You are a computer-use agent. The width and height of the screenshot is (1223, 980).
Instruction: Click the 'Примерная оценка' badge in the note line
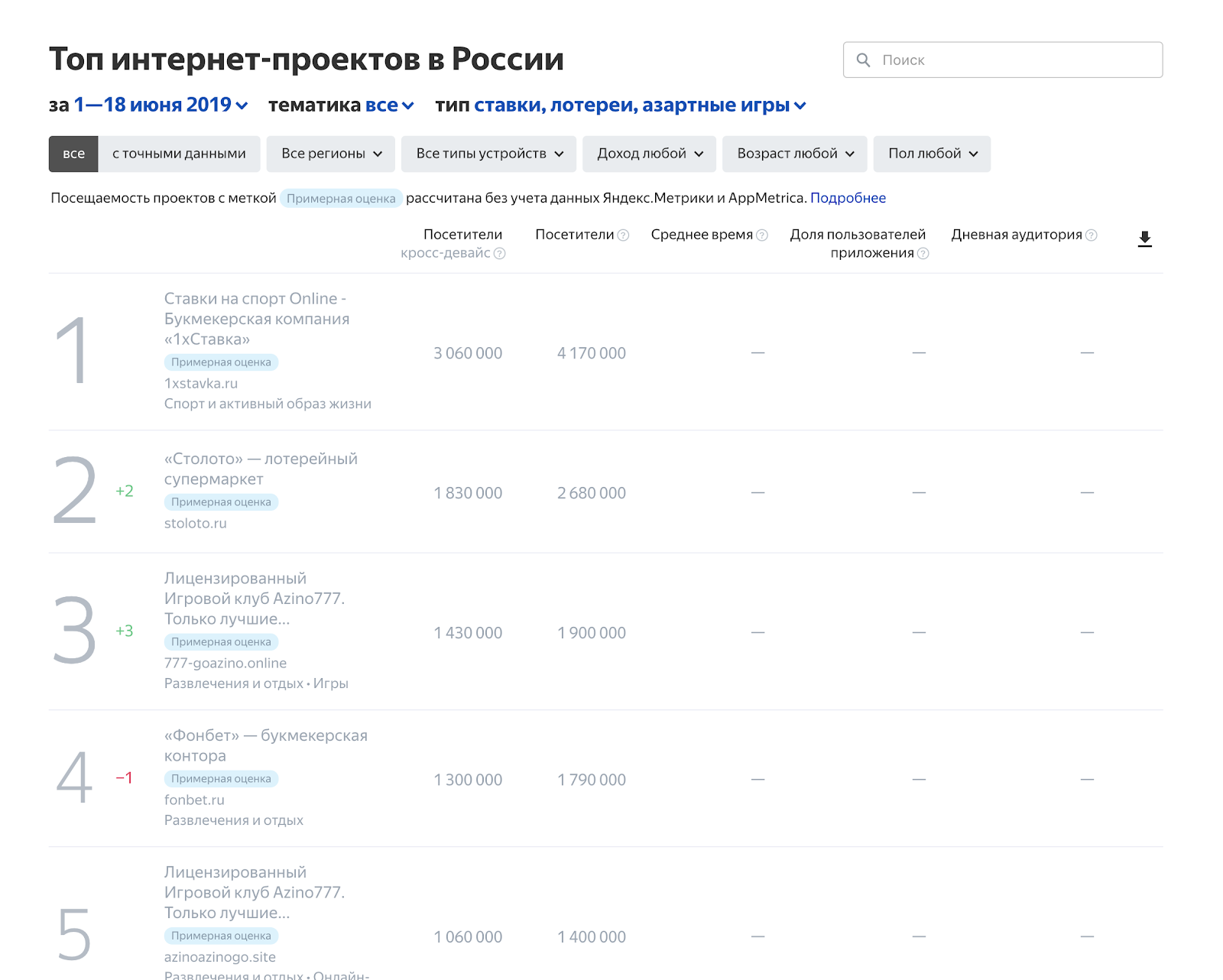341,199
